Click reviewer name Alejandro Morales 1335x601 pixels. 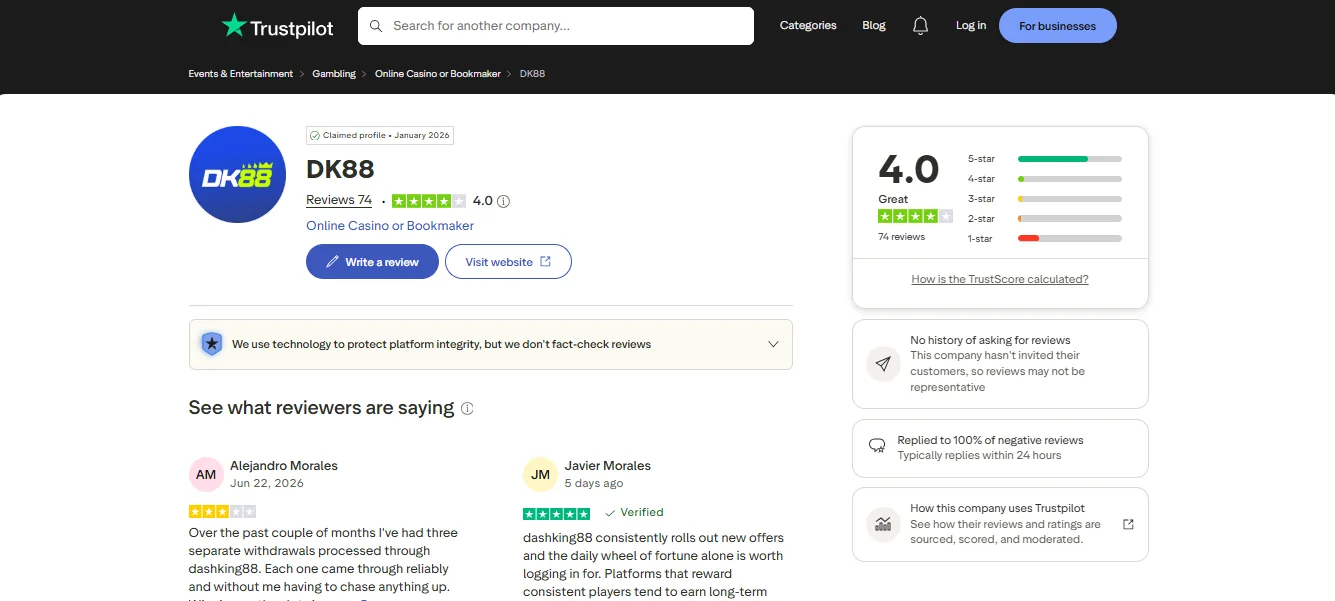284,466
